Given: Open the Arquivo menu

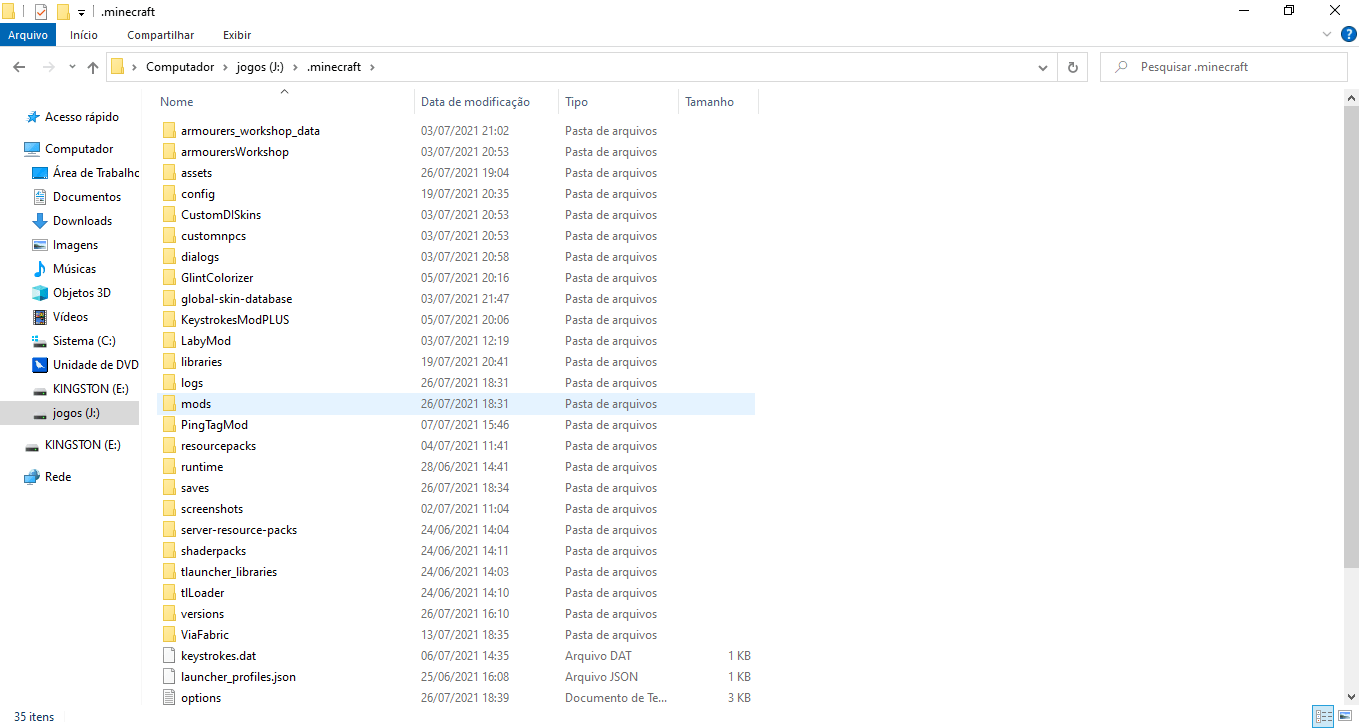Looking at the screenshot, I should [28, 35].
